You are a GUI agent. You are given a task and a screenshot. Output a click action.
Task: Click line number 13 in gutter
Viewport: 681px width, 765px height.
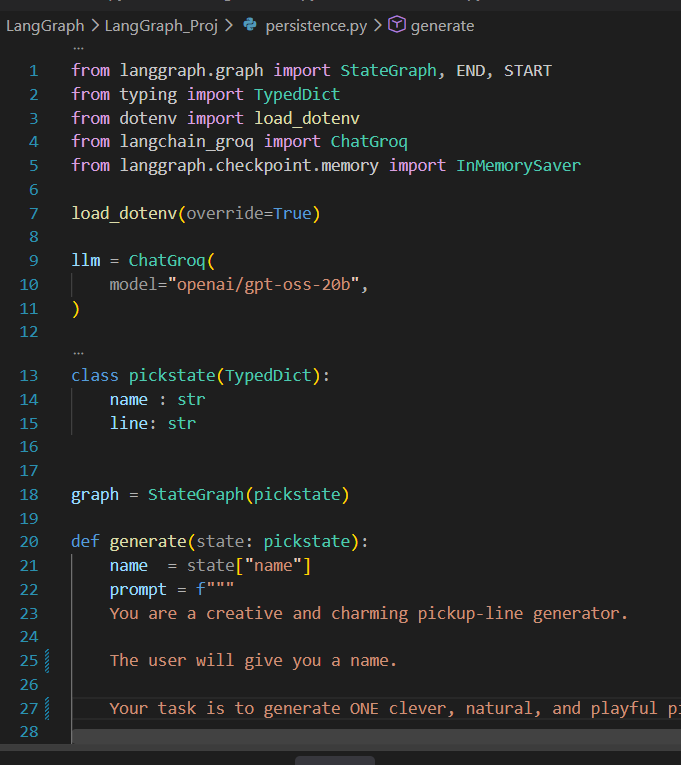click(x=29, y=376)
